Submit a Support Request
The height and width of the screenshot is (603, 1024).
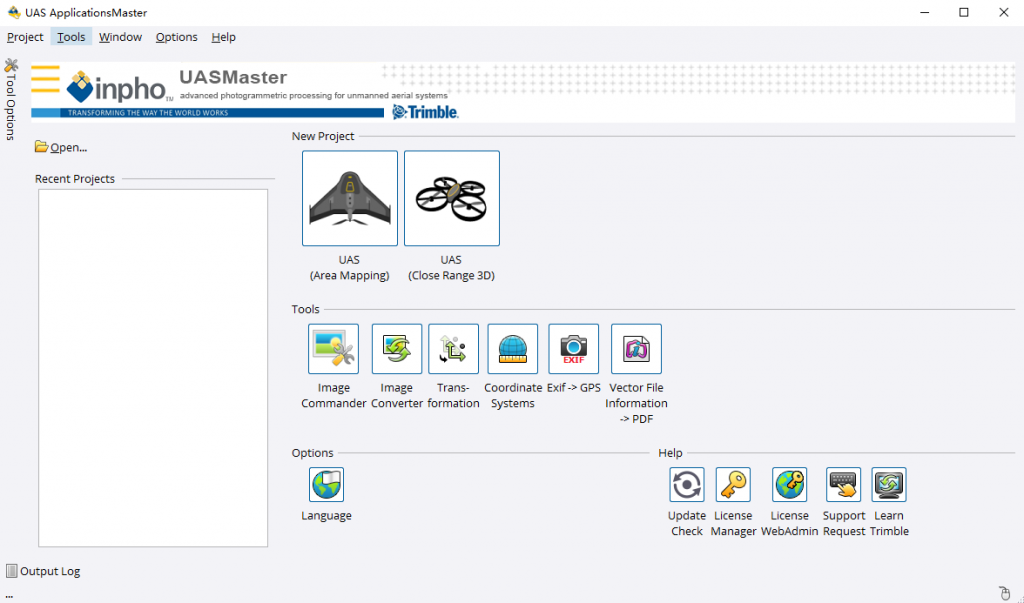click(844, 484)
